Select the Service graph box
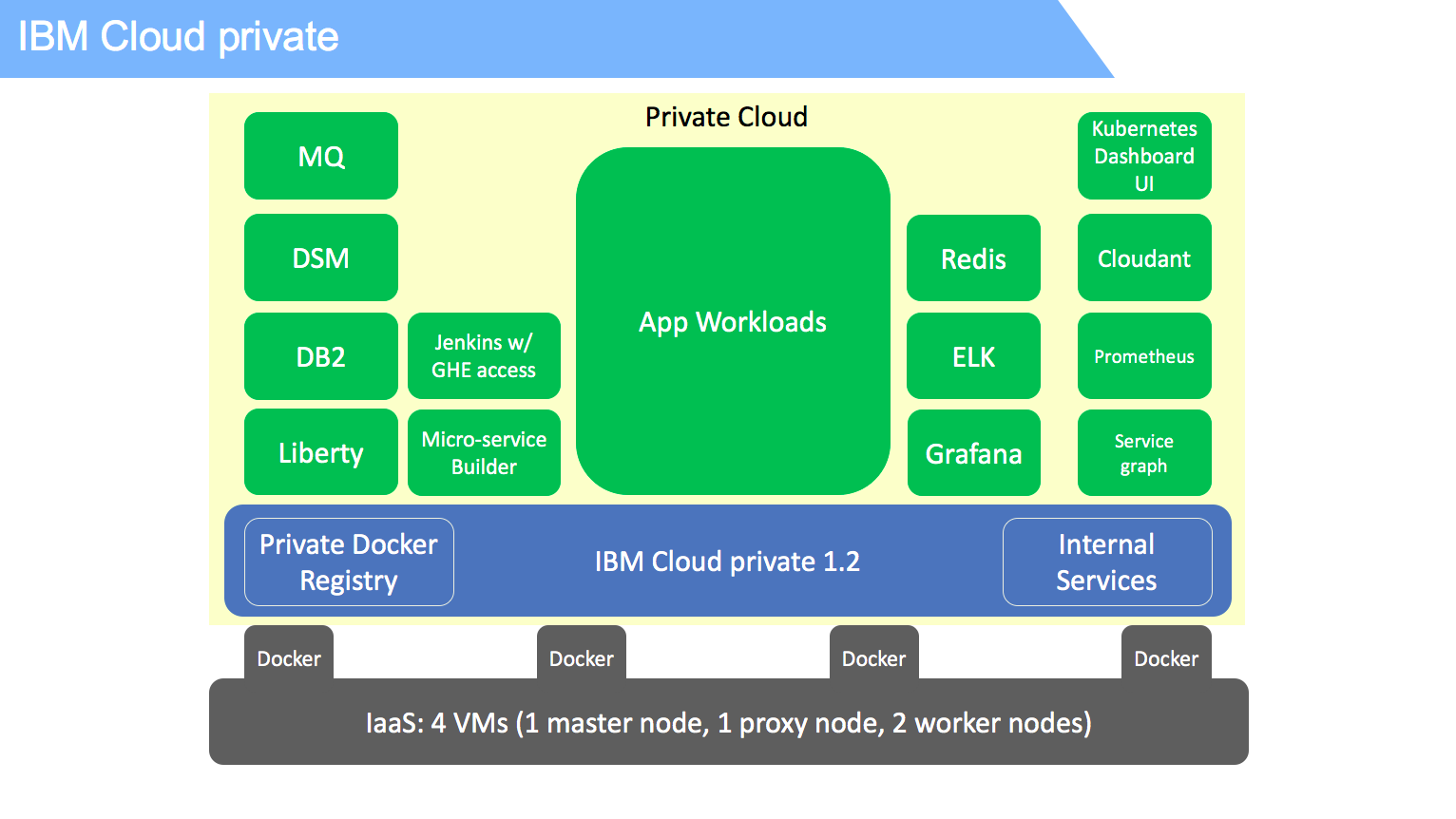1456x819 pixels. [x=1144, y=453]
